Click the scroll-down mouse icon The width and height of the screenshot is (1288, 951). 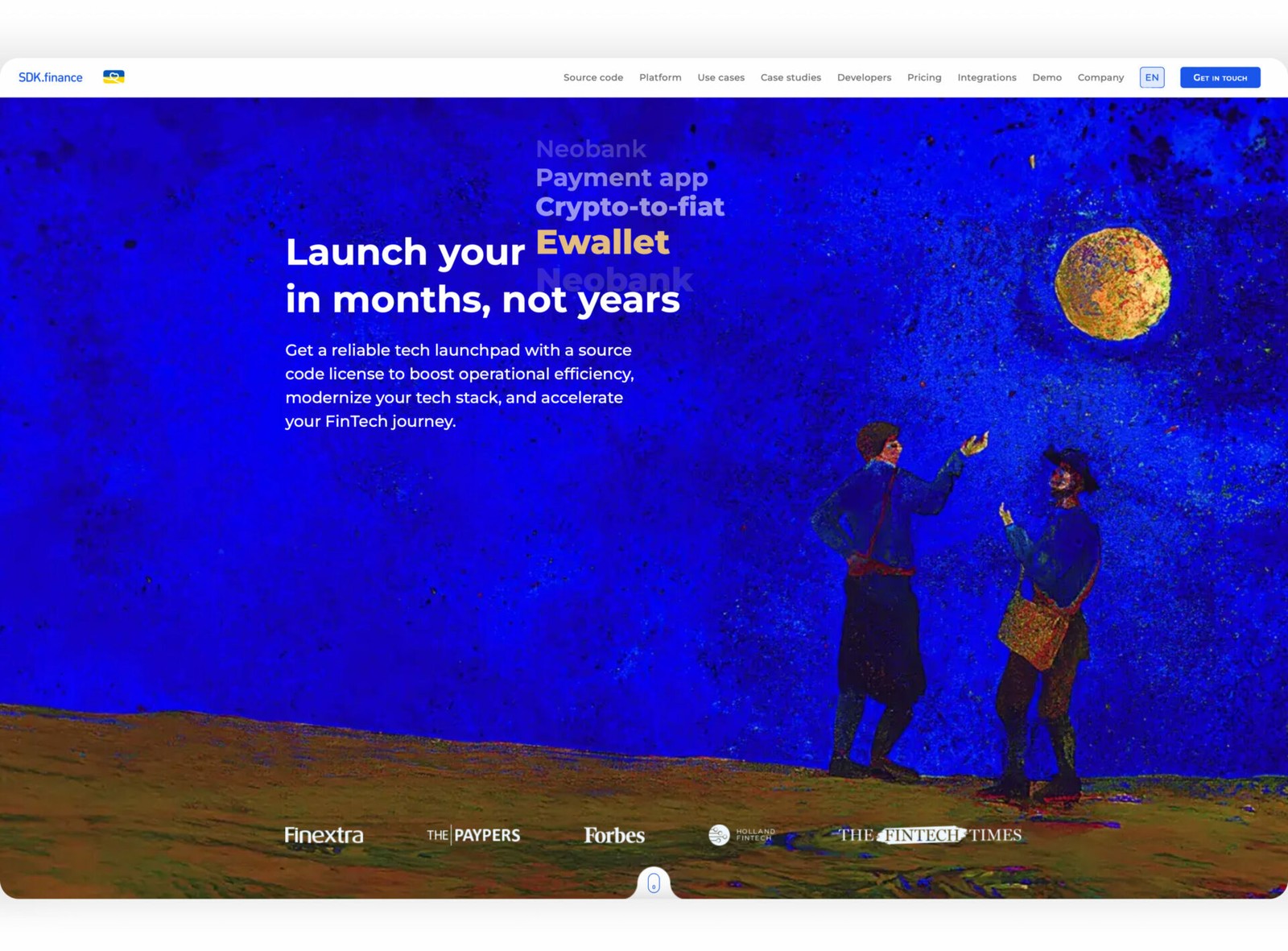coord(654,883)
